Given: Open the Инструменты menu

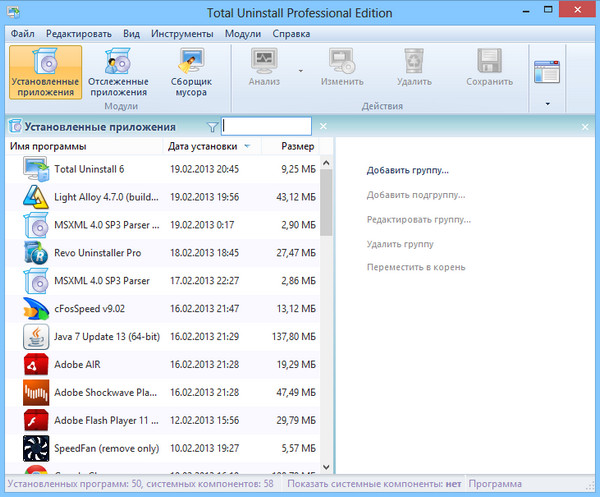Looking at the screenshot, I should click(182, 34).
